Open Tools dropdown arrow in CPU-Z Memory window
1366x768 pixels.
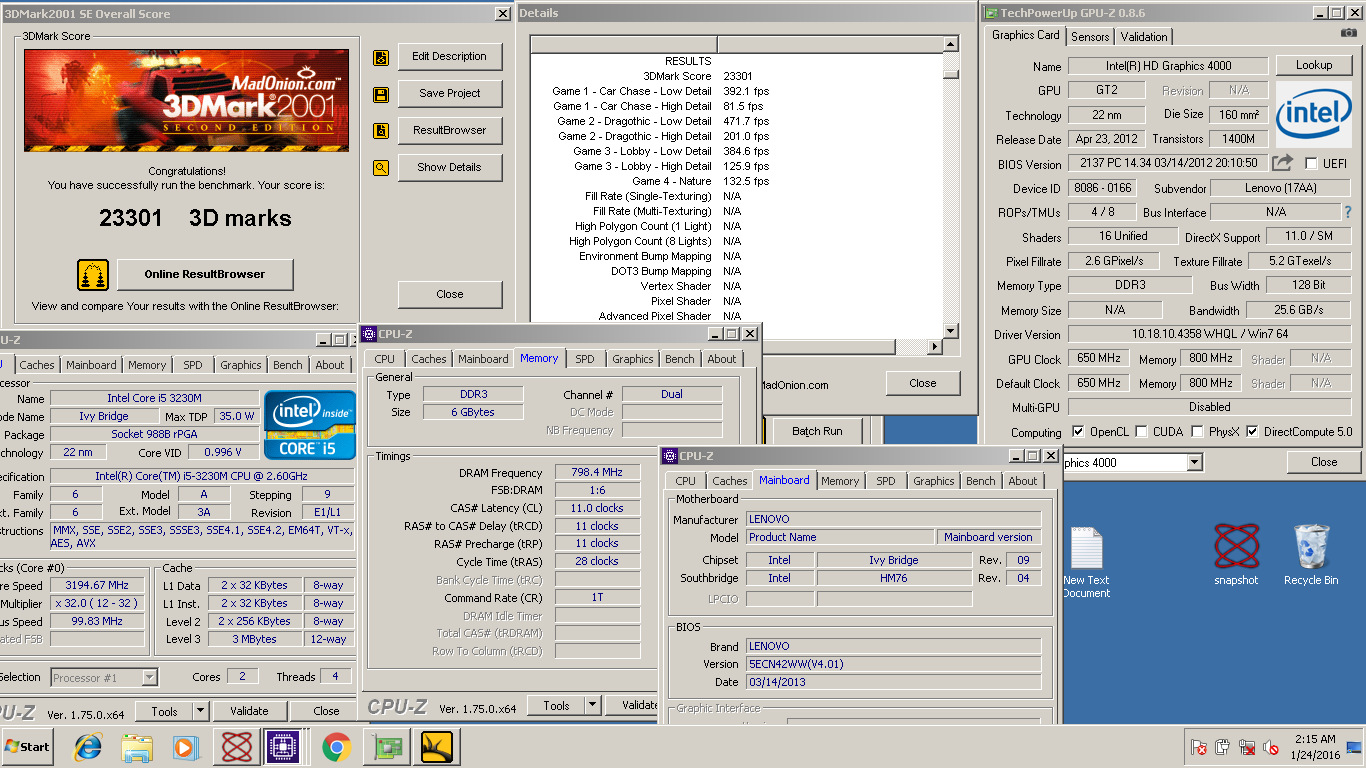tap(593, 706)
